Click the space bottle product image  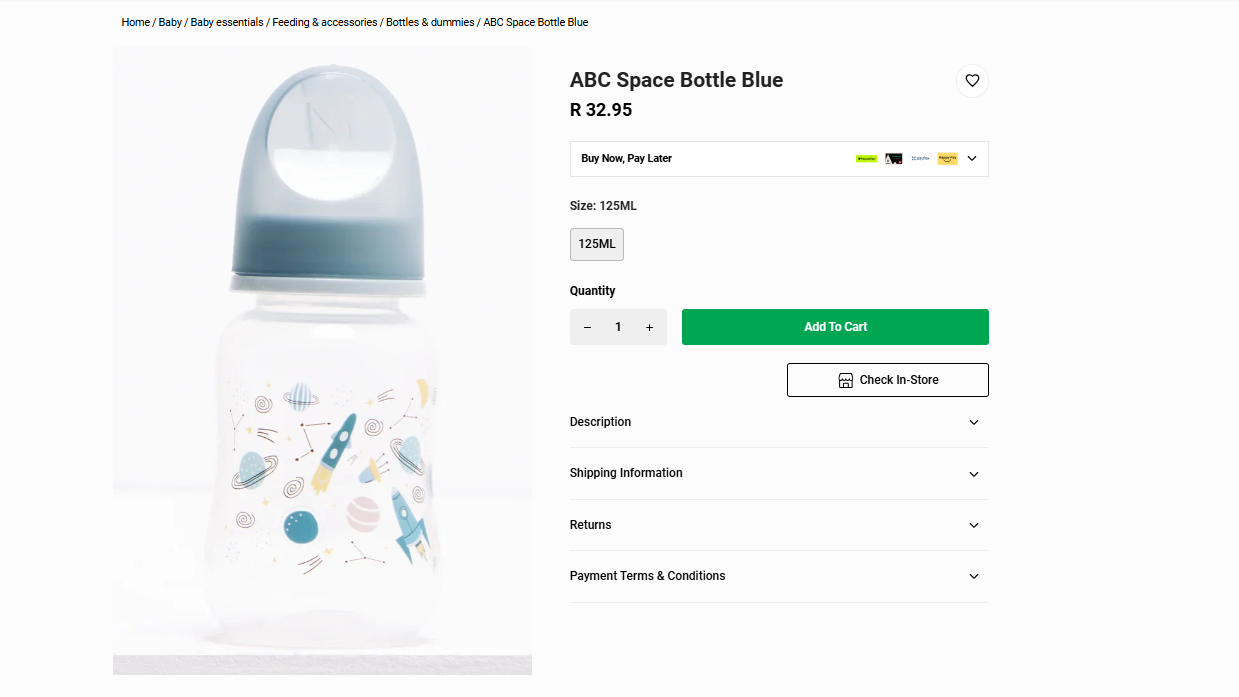click(x=322, y=360)
